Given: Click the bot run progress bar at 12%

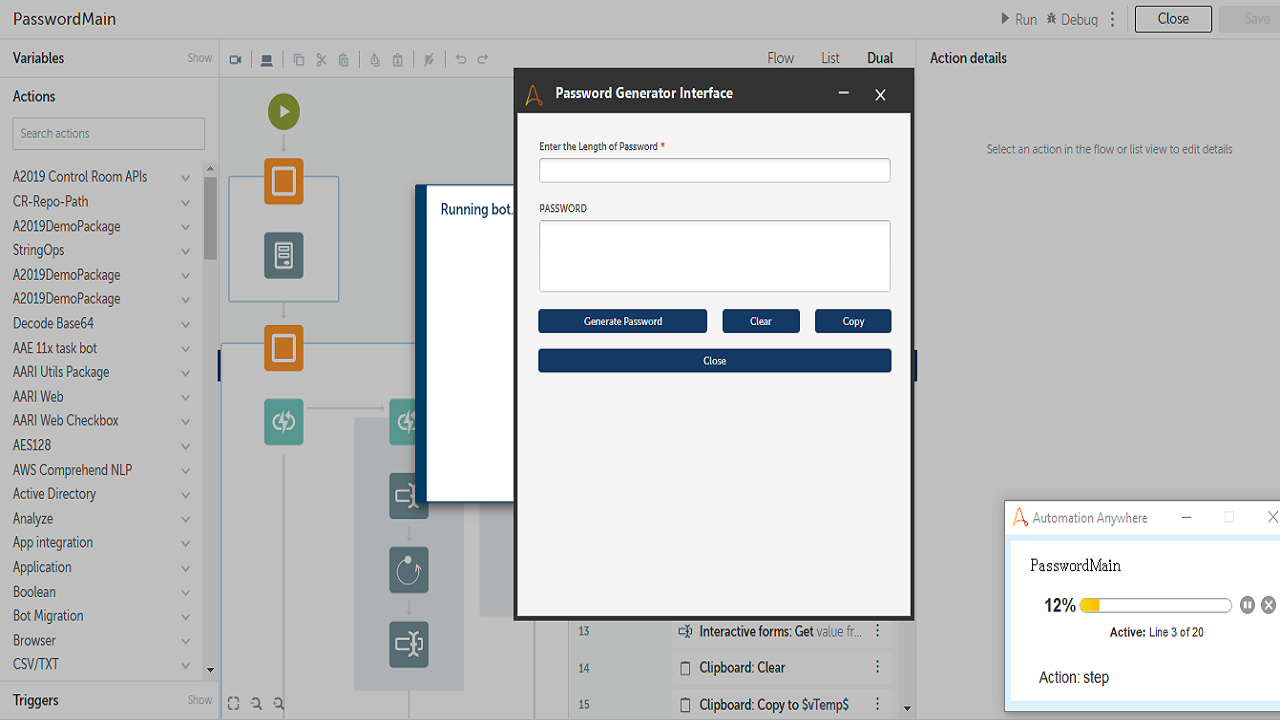Looking at the screenshot, I should [1156, 605].
